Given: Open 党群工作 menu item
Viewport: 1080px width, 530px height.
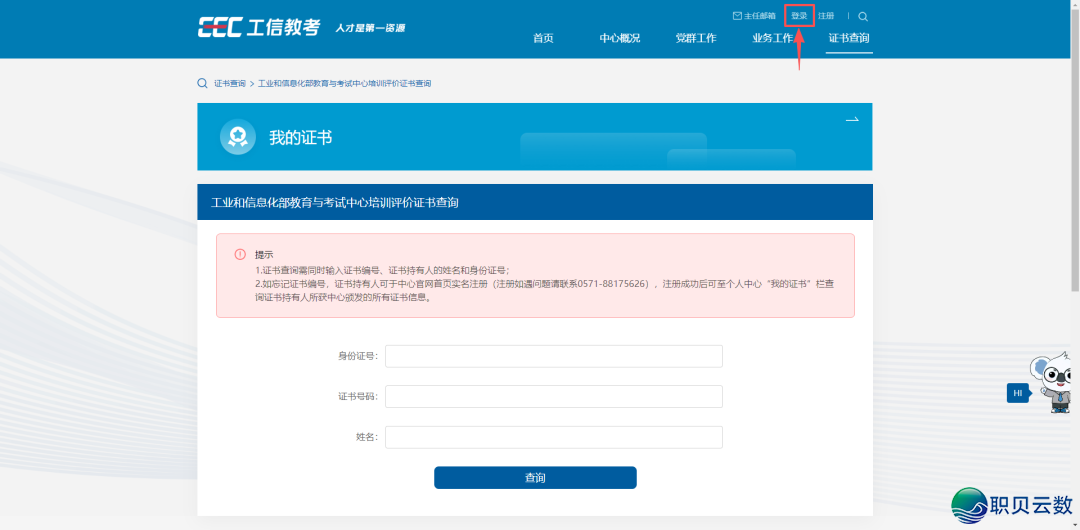Looking at the screenshot, I should click(696, 39).
